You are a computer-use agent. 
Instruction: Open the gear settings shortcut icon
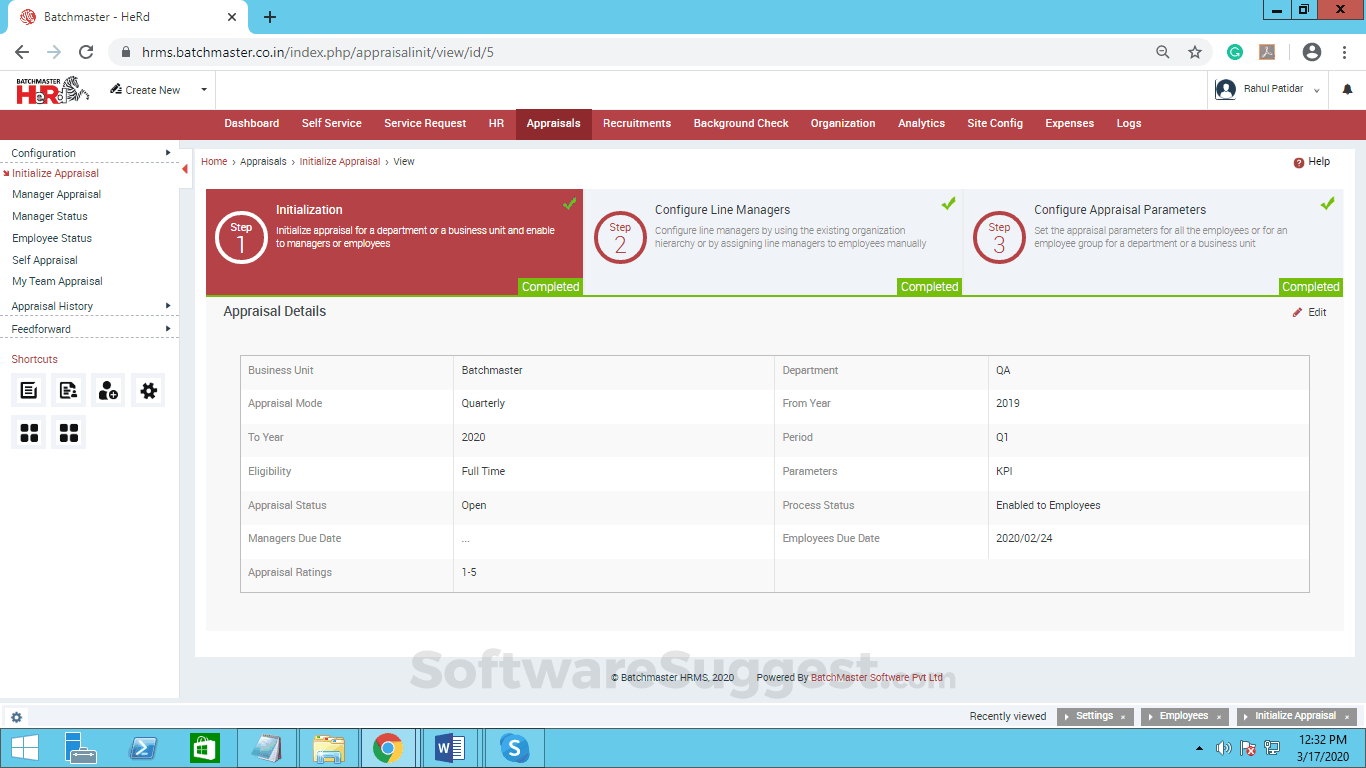coord(149,390)
